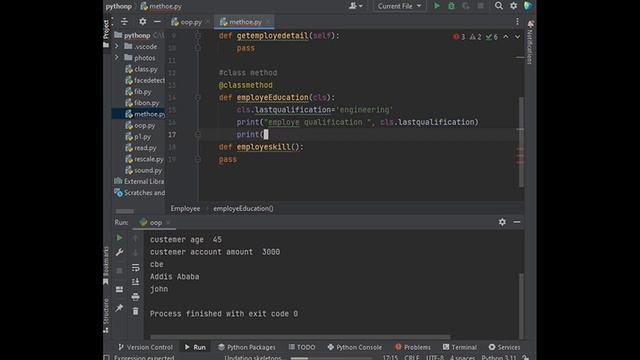The width and height of the screenshot is (640, 360).
Task: Click UTF-8 encoding in status bar
Action: point(435,358)
